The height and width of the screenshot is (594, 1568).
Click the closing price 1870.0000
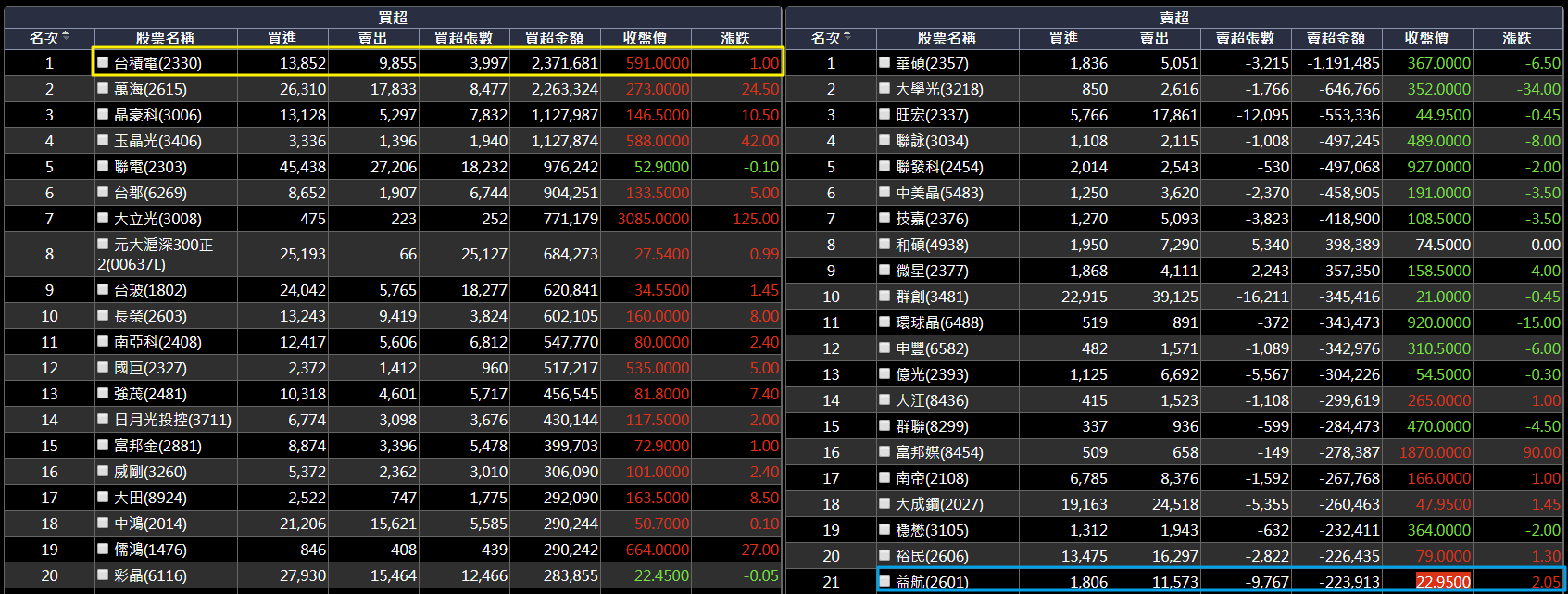pyautogui.click(x=1435, y=452)
